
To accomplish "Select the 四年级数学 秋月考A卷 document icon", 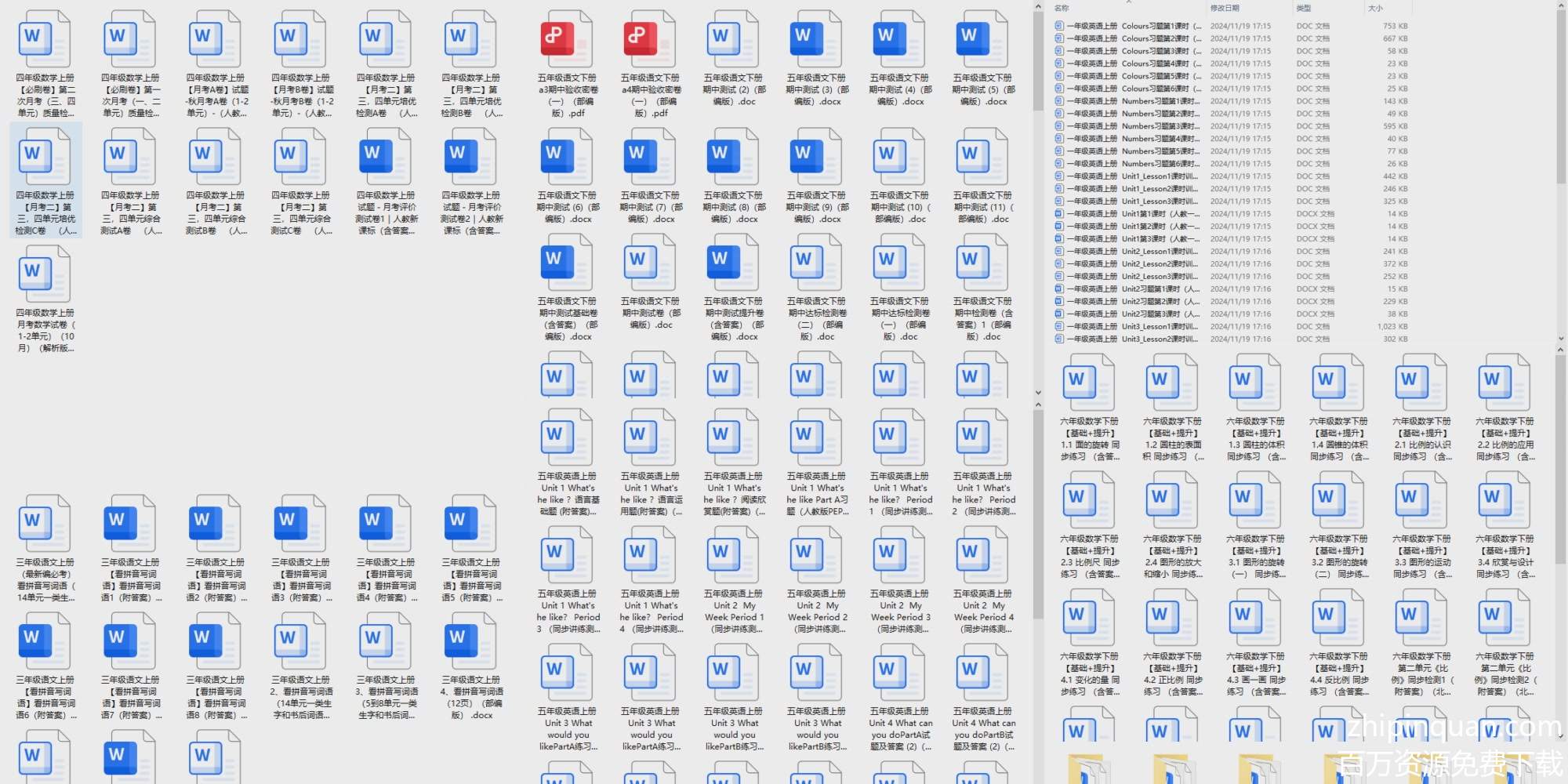I will pyautogui.click(x=216, y=38).
